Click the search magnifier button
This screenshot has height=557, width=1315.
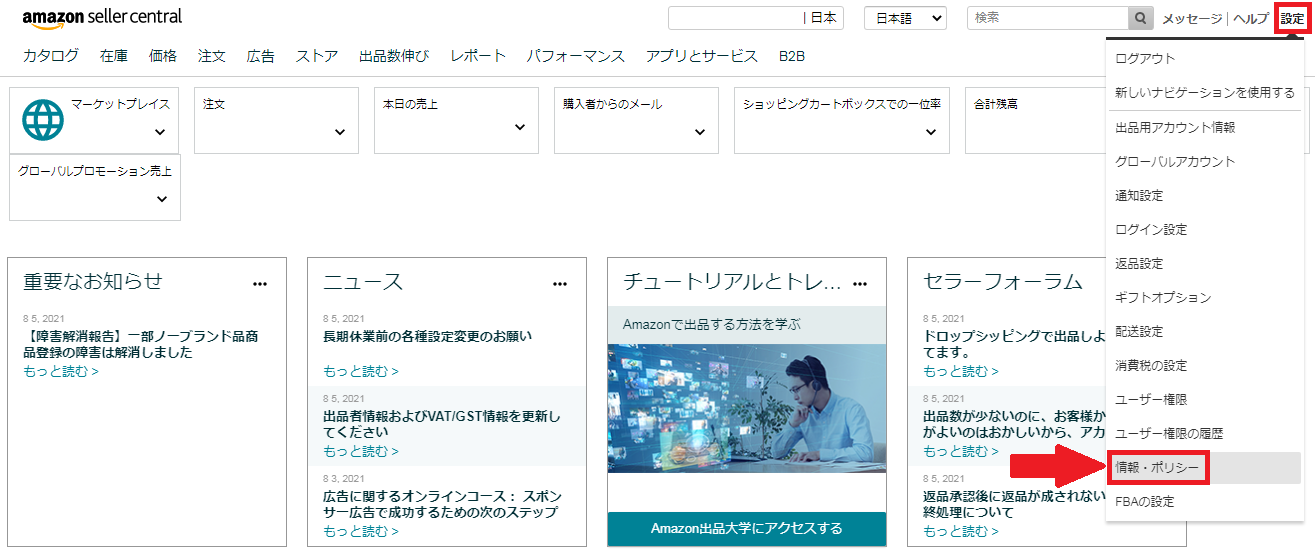1141,18
